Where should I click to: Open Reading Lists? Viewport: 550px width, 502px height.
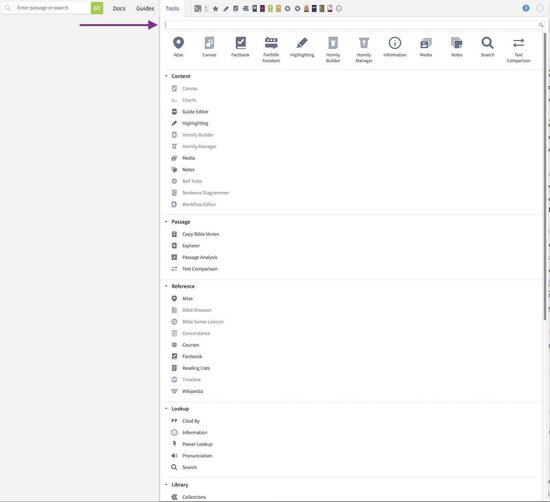pos(191,368)
